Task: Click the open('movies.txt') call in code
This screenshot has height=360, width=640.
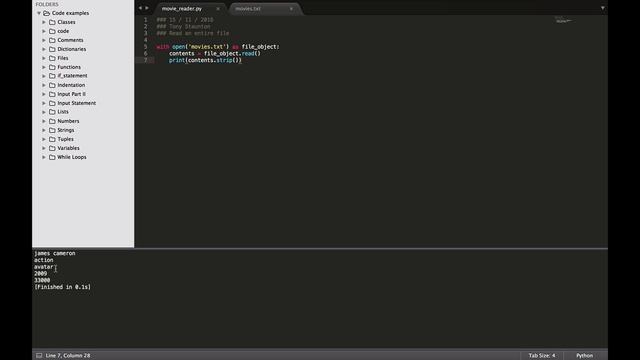Action: click(x=200, y=47)
